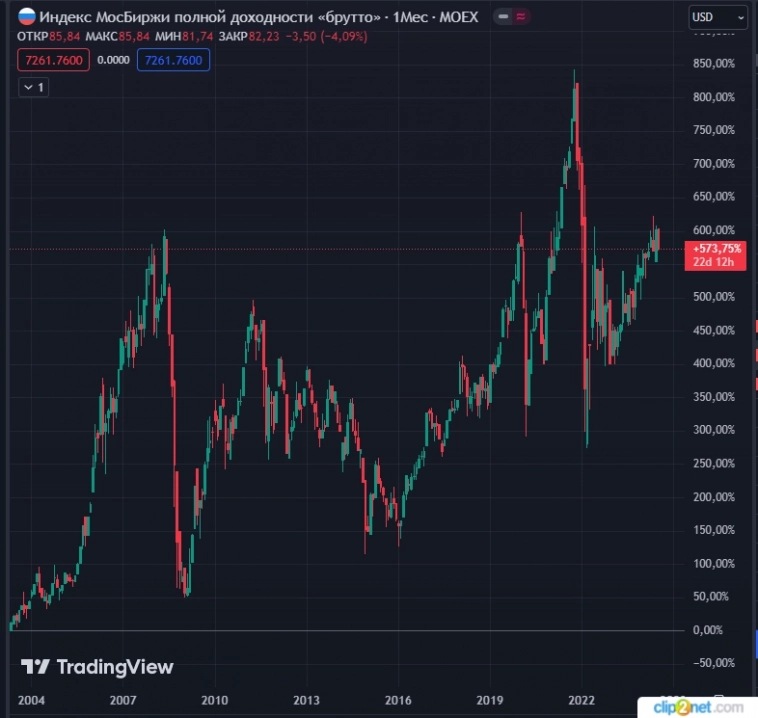Click the 2010 label on the time axis
The image size is (758, 718).
pos(214,700)
